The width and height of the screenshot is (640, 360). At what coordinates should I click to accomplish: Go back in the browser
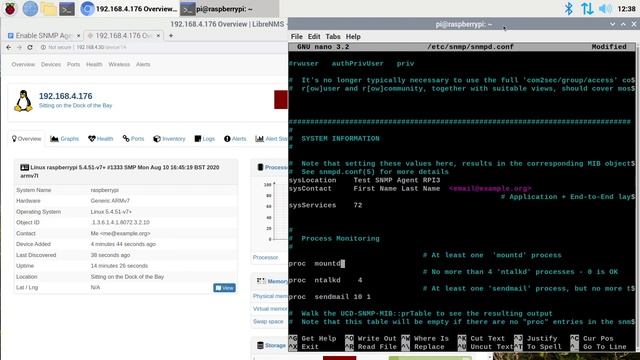[x=9, y=47]
